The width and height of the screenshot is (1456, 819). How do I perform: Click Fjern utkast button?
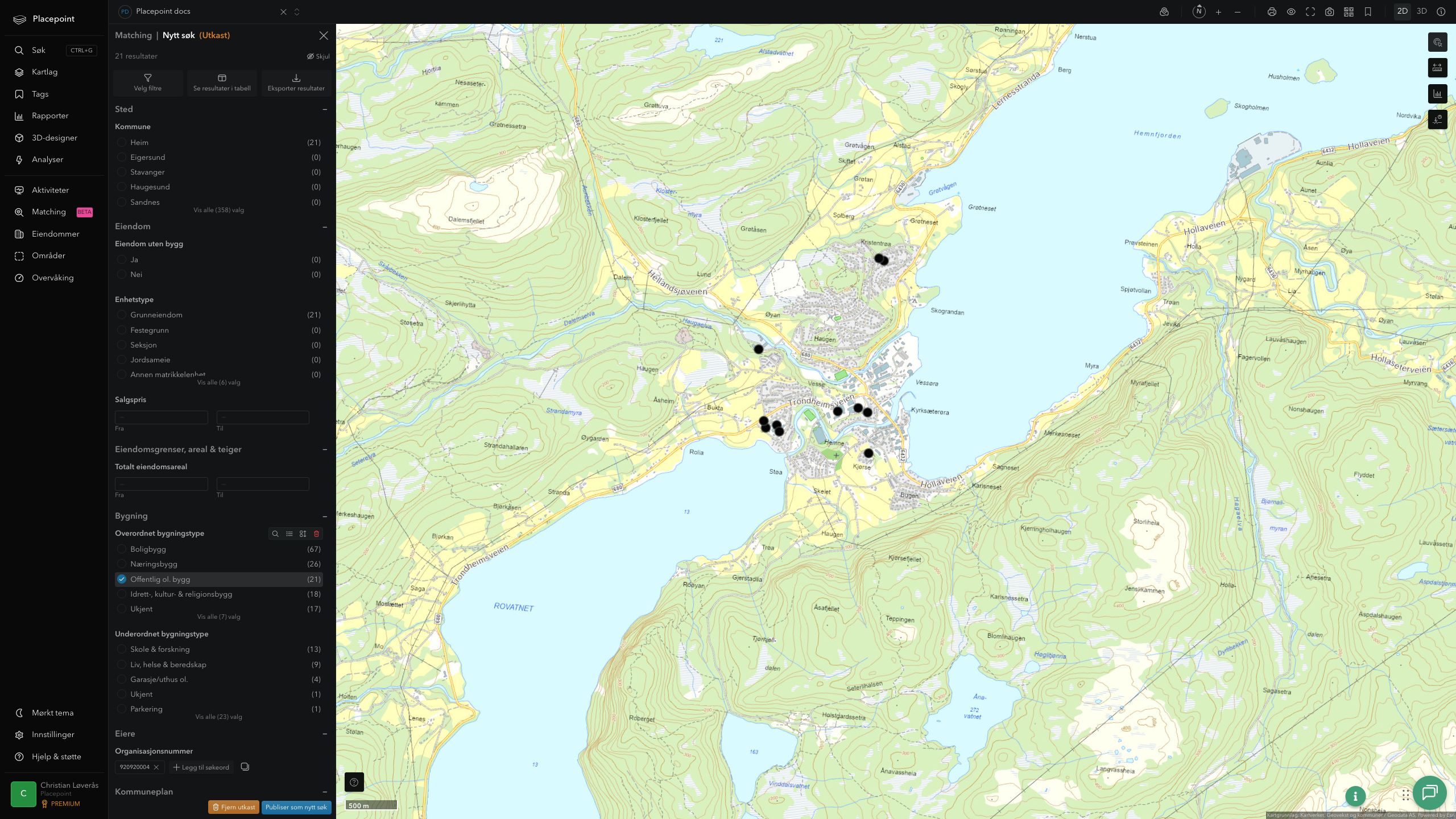pyautogui.click(x=234, y=807)
